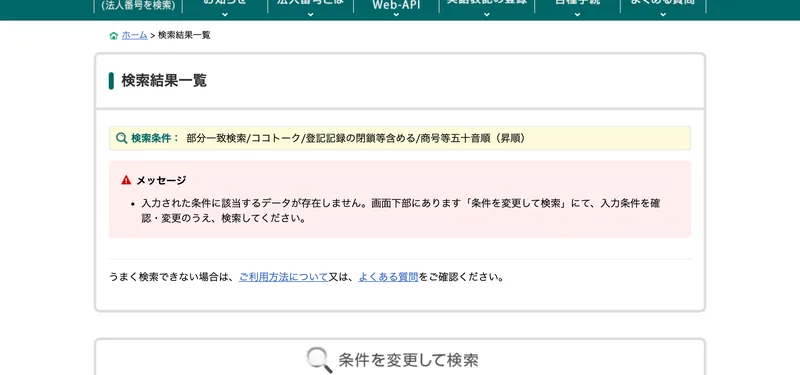This screenshot has width=800, height=375.
Task: Click the 検索結果一覧 page heading
Action: (164, 81)
